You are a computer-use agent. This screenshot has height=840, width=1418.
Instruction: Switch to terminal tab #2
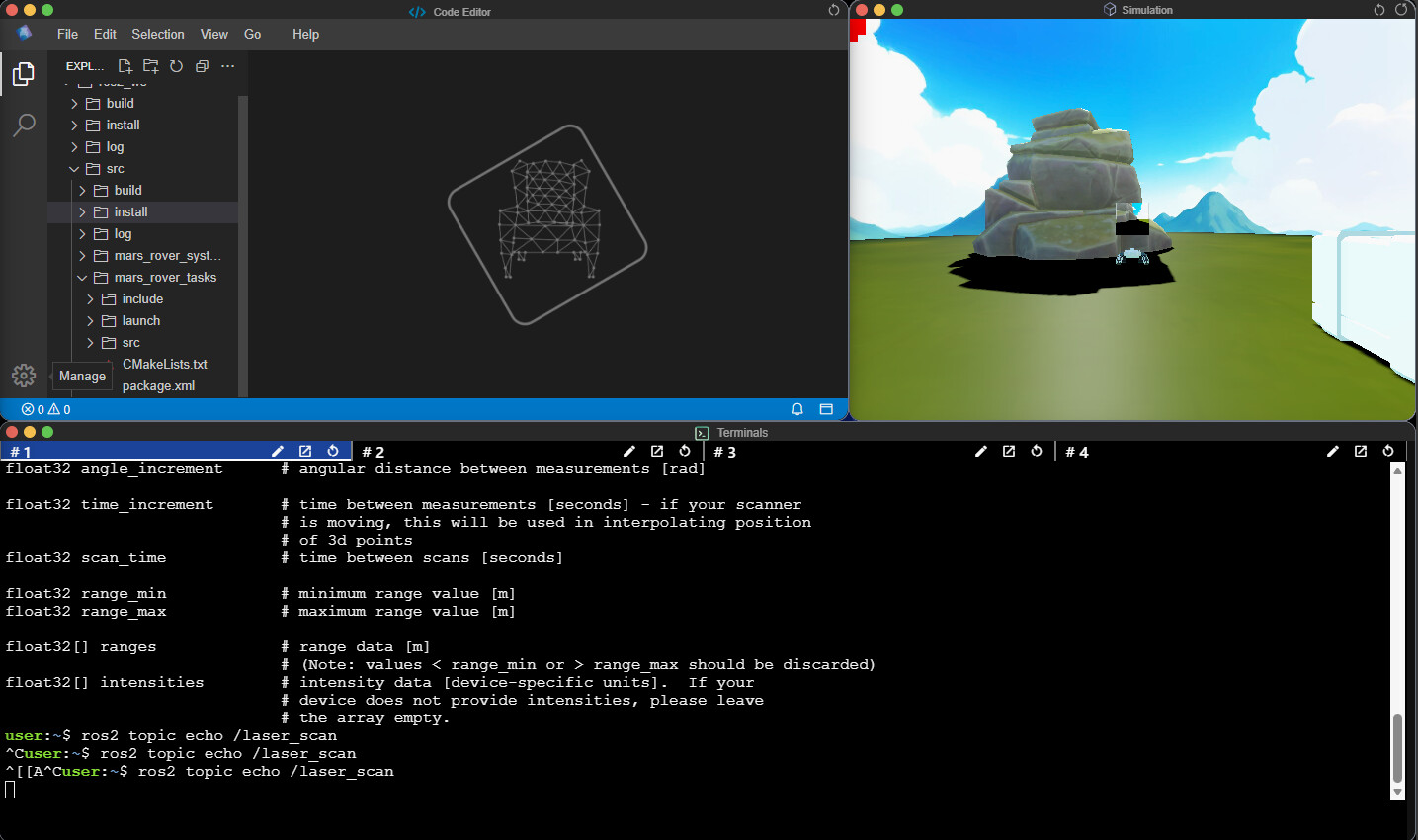coord(374,452)
